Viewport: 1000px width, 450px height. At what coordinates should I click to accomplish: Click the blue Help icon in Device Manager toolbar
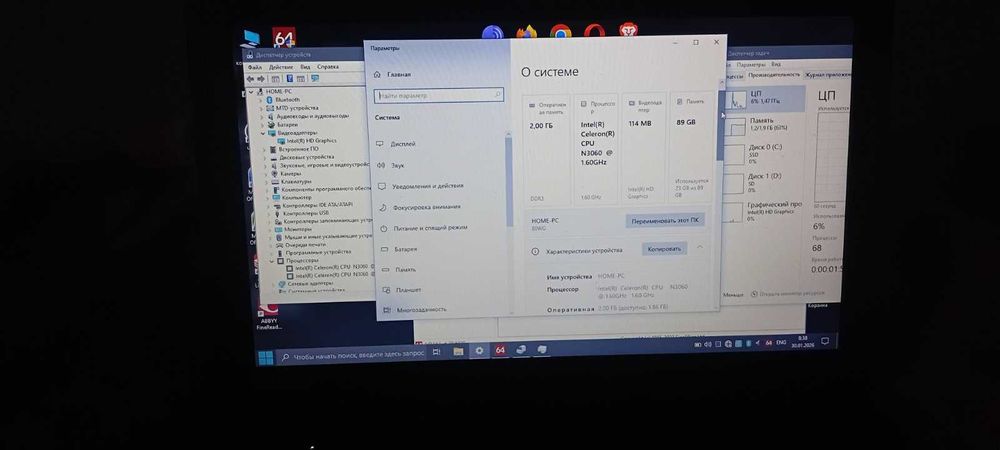tap(290, 78)
